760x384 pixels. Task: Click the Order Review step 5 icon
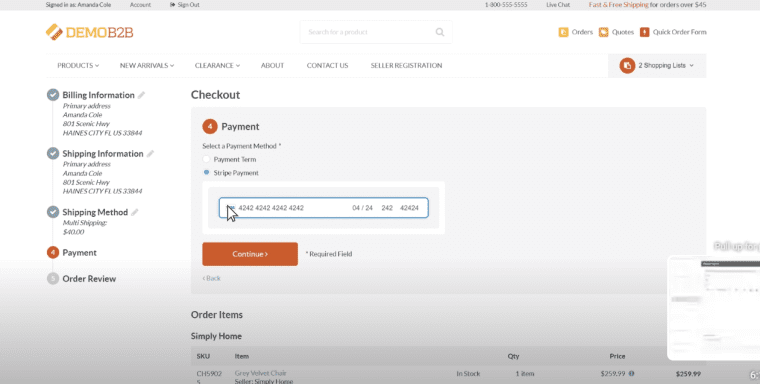click(53, 279)
